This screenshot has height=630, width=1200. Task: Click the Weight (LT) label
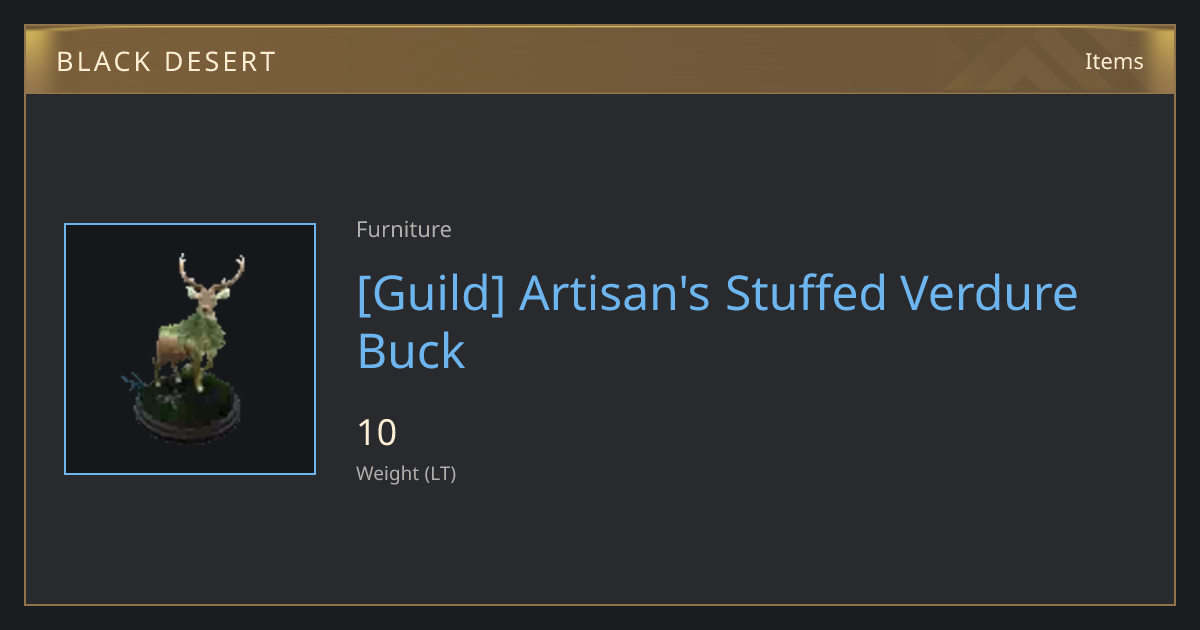click(x=406, y=474)
